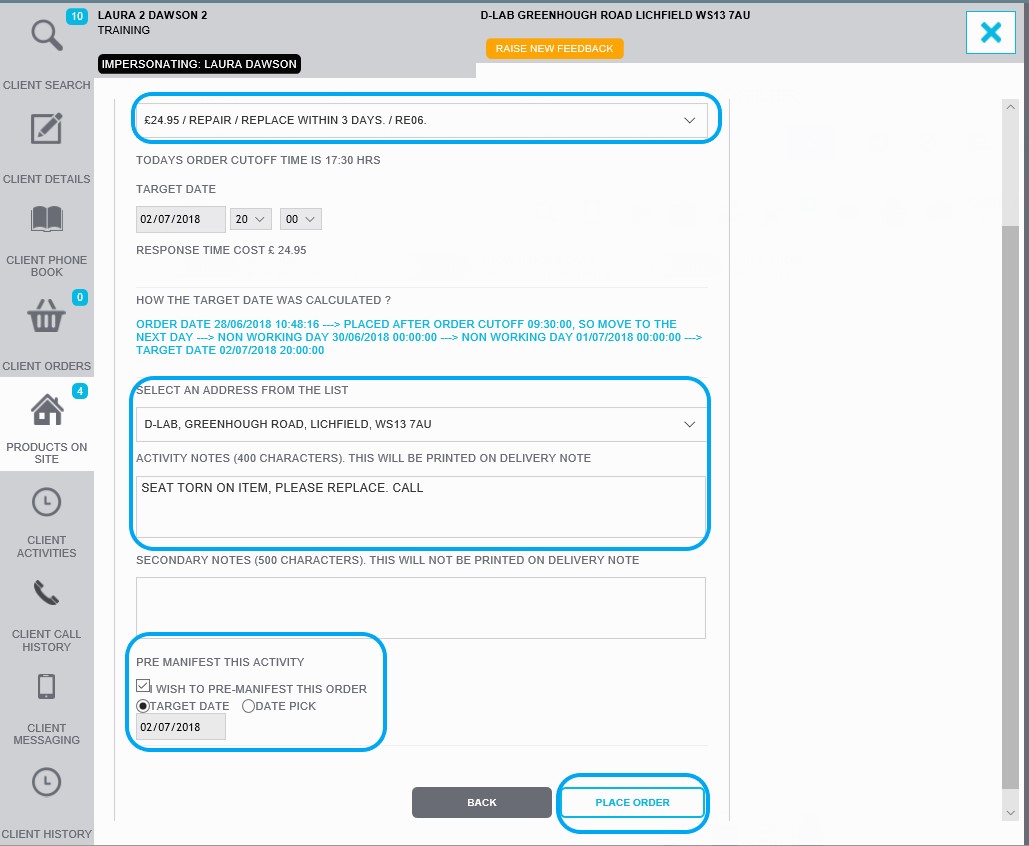Expand the D-LAB address dropdown

click(x=422, y=424)
